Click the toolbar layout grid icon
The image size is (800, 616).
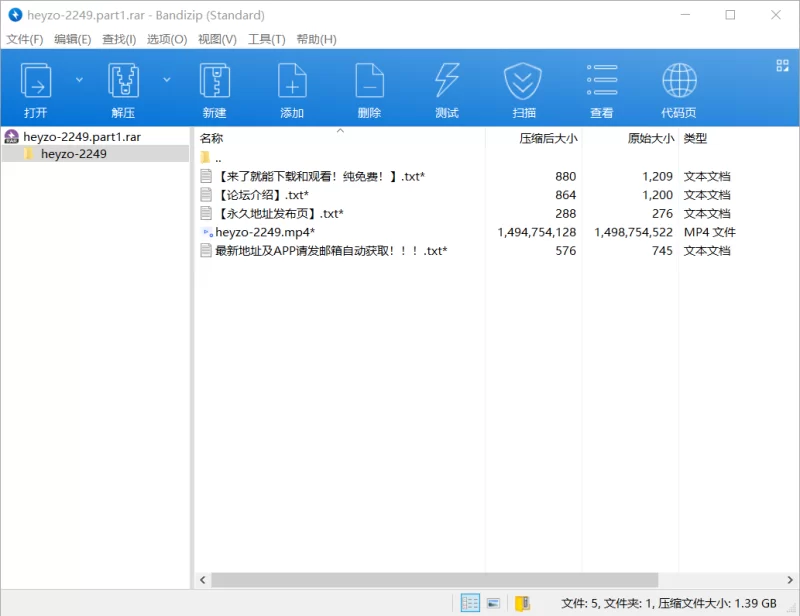[782, 65]
